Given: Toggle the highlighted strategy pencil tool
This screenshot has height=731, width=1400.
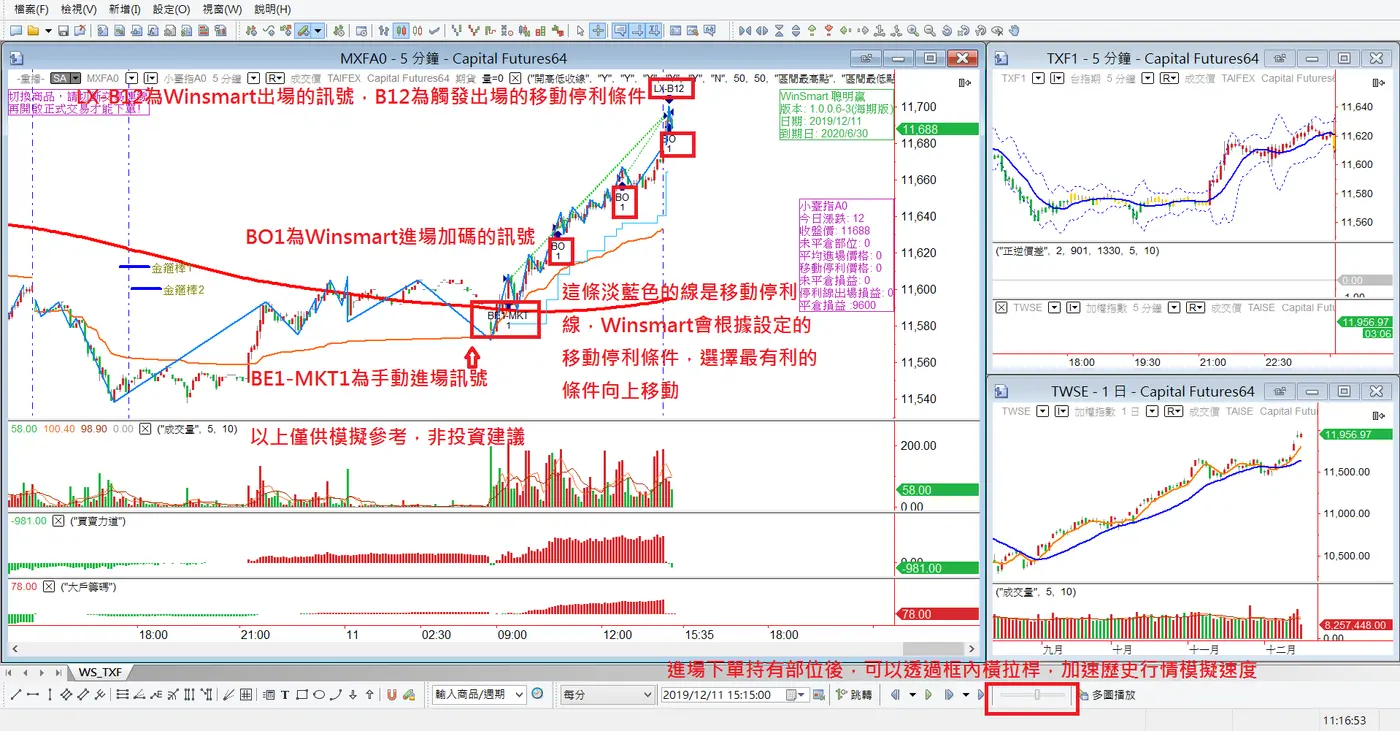Looking at the screenshot, I should point(303,31).
